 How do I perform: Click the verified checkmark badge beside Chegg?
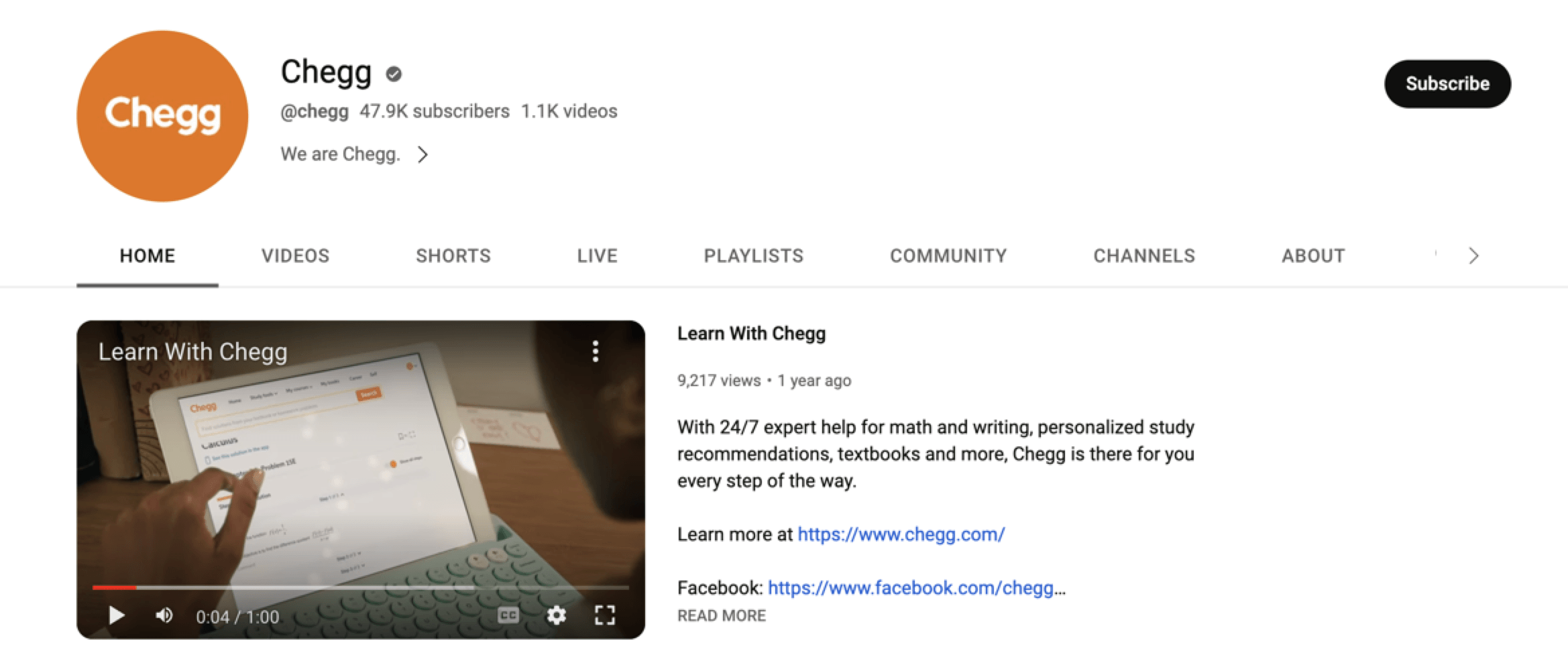click(x=394, y=74)
